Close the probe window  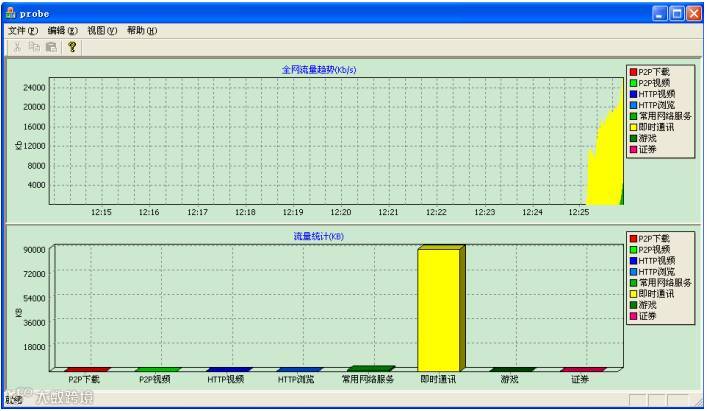[x=694, y=14]
